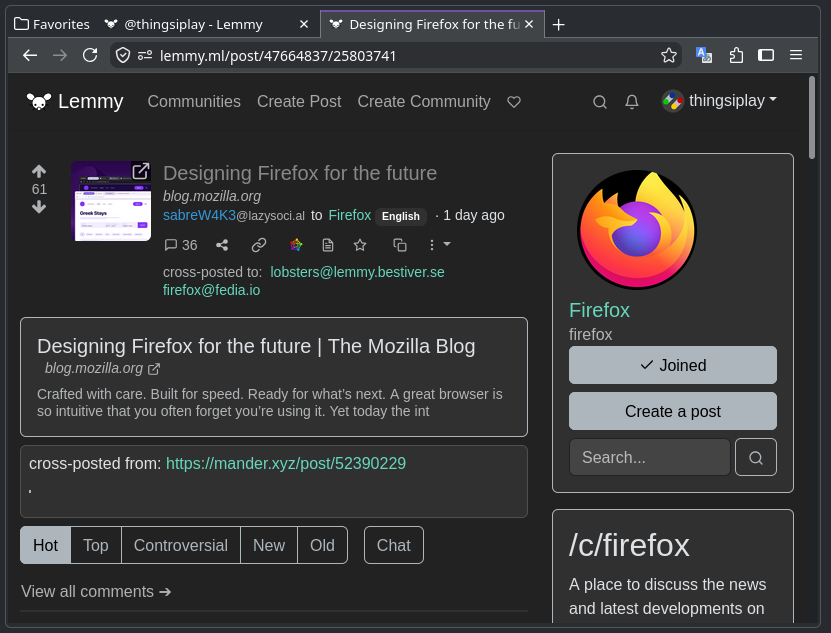Screen dimensions: 831x633
Task: Switch comments to Chat view
Action: [394, 545]
